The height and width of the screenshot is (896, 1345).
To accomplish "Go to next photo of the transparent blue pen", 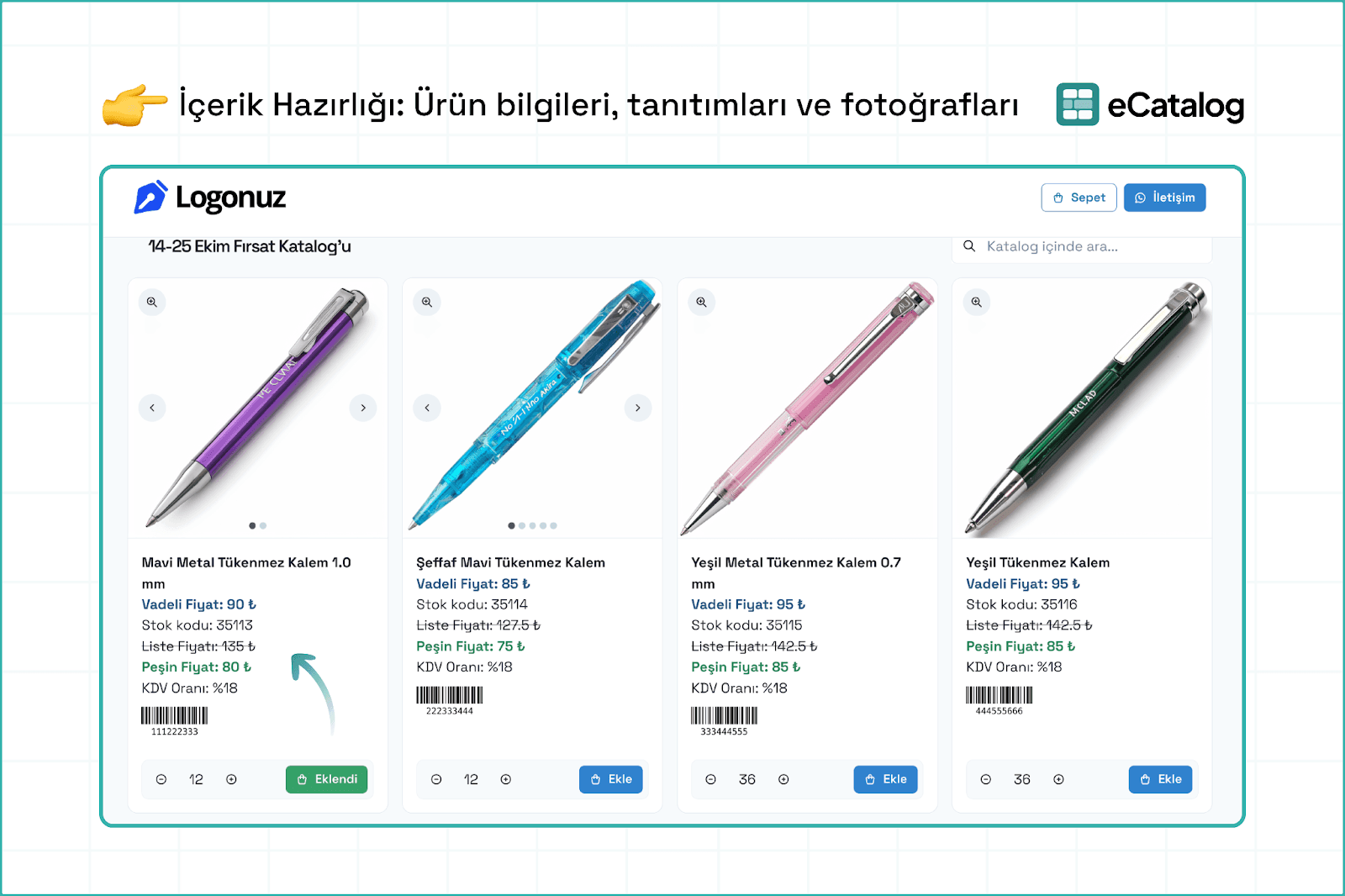I will [x=638, y=408].
